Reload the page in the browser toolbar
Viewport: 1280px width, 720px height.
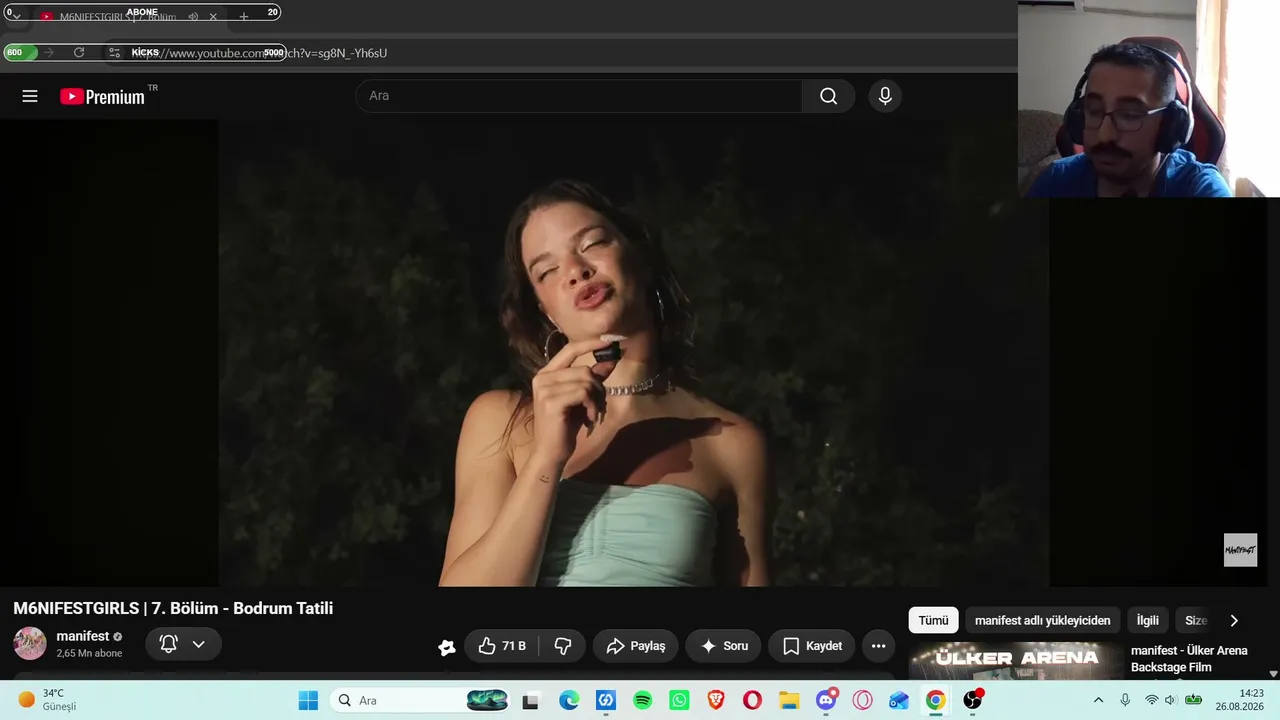click(x=79, y=52)
